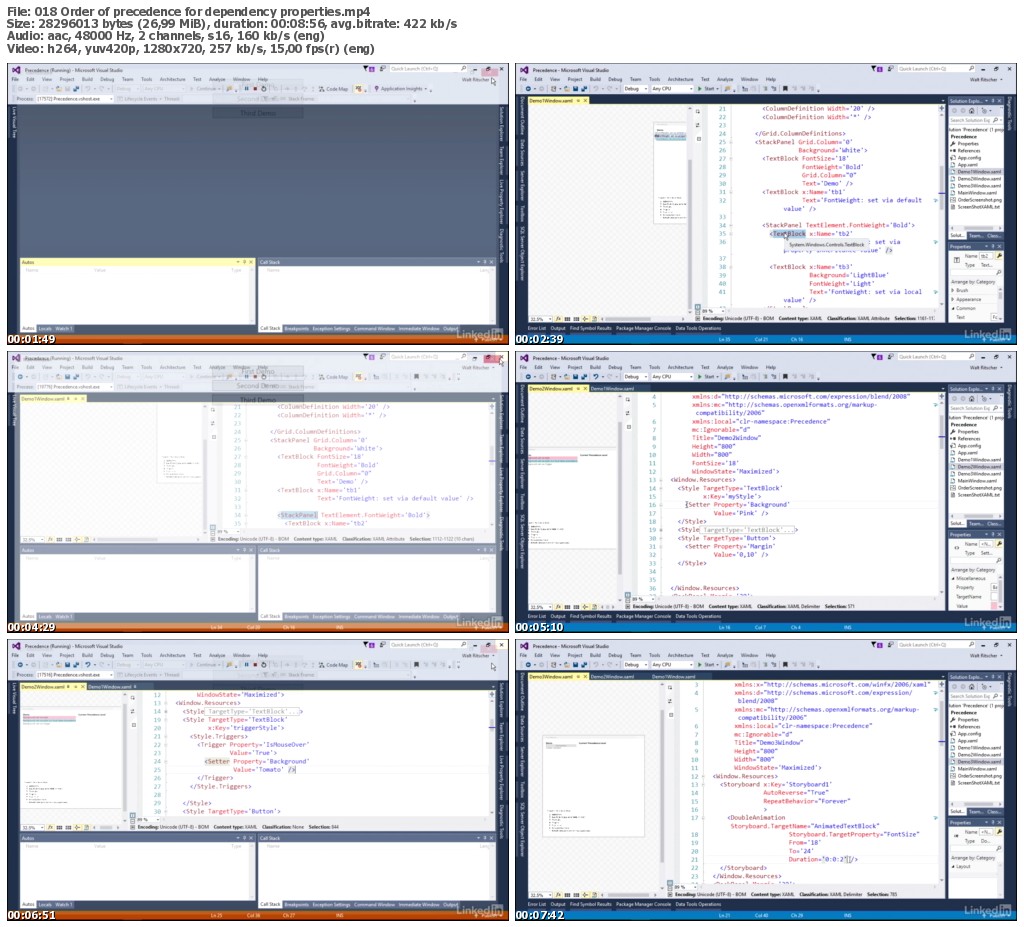Close Demo2Window.xaml tab in 00:06:51 frame
The height and width of the screenshot is (927, 1024).
pyautogui.click(x=82, y=687)
